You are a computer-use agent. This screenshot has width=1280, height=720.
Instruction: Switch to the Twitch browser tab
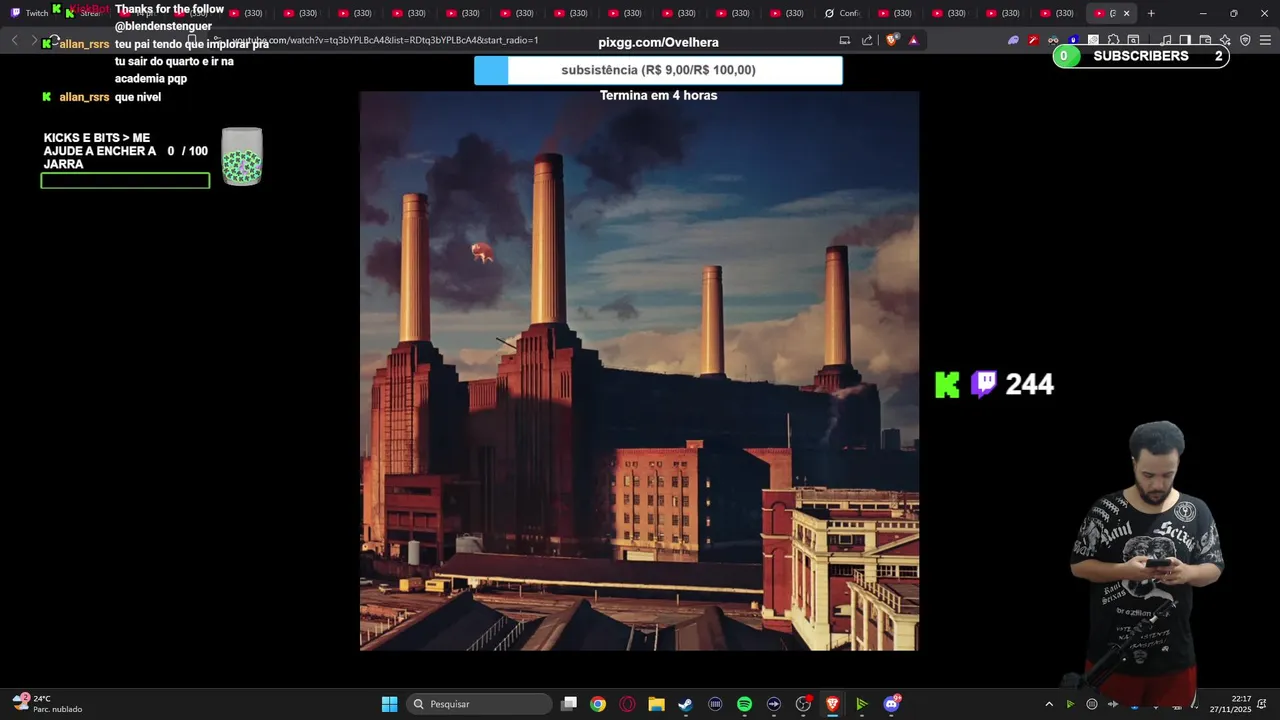pos(30,13)
